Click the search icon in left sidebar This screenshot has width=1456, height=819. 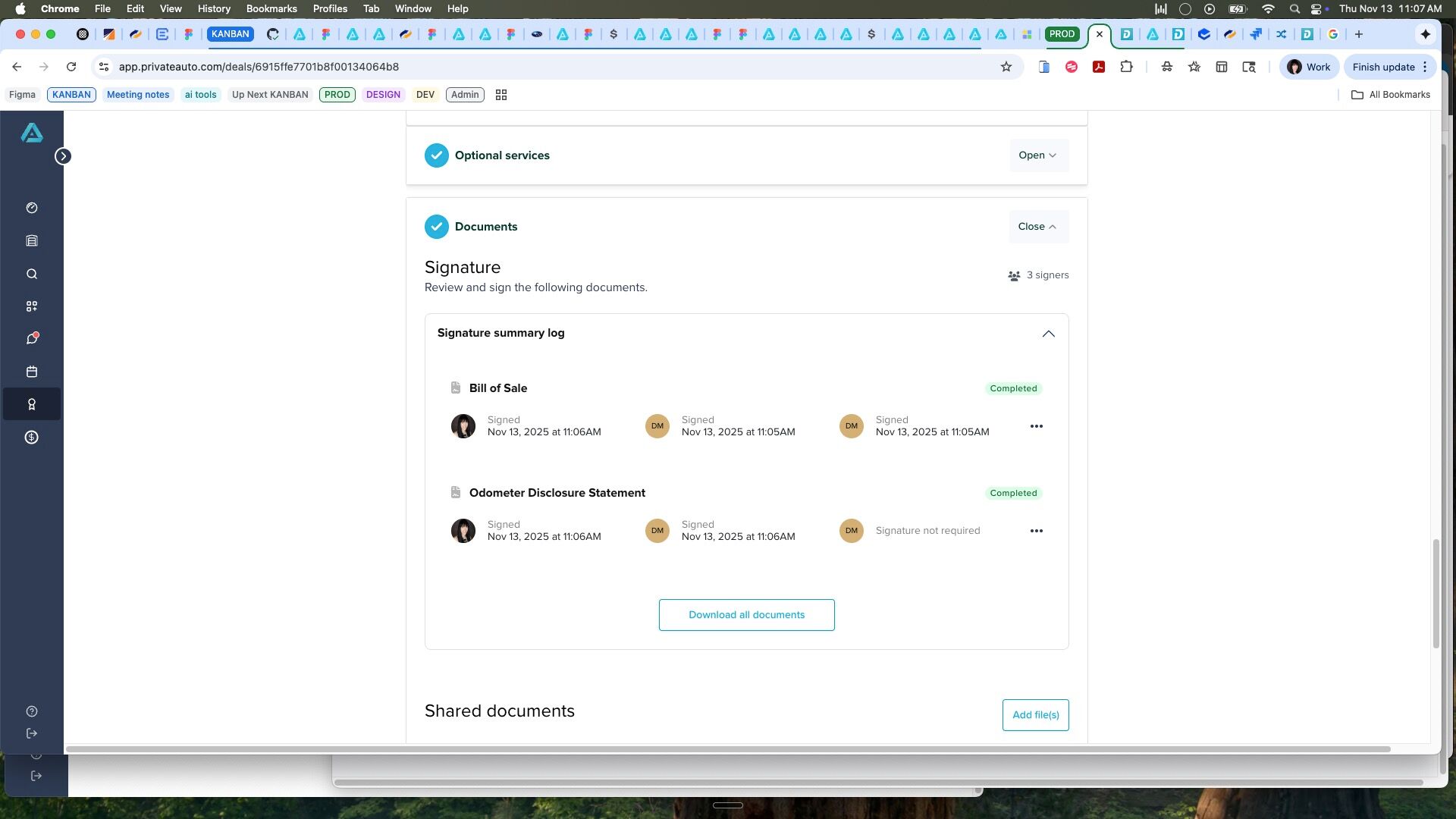[32, 275]
